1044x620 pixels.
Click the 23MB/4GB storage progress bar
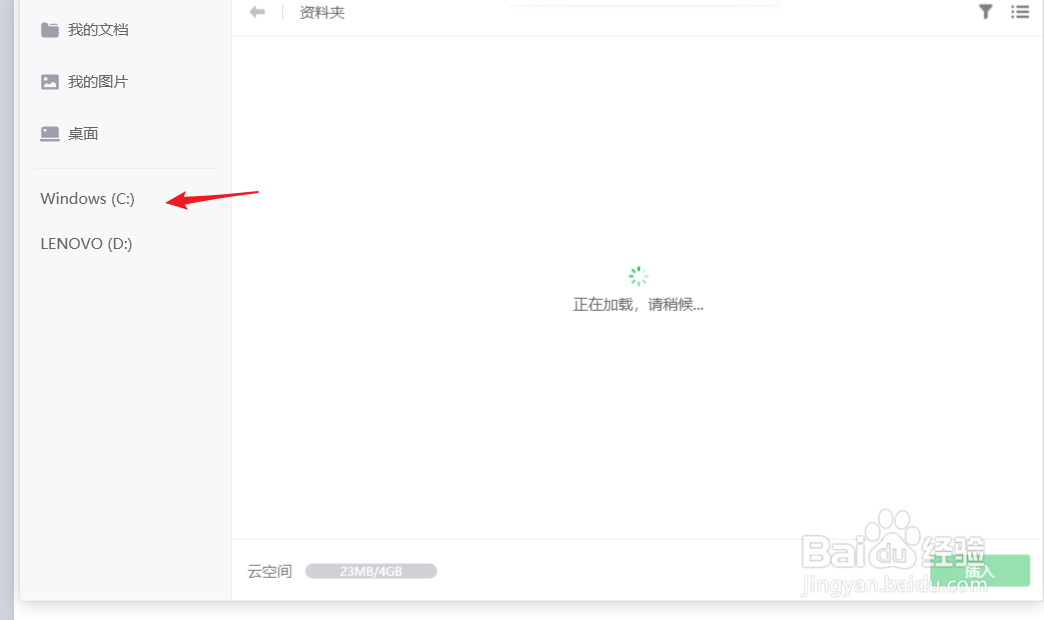point(371,570)
